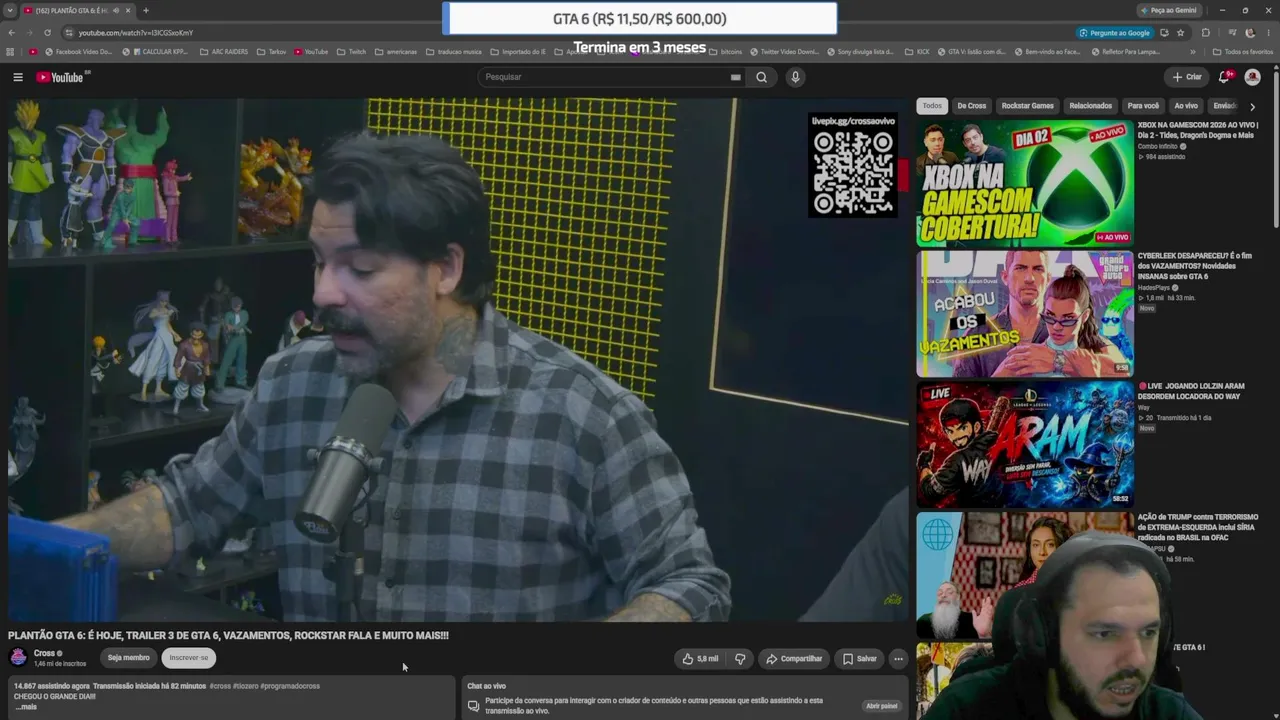Open the tab search dropdown arrow
1280x720 pixels.
pyautogui.click(x=10, y=11)
